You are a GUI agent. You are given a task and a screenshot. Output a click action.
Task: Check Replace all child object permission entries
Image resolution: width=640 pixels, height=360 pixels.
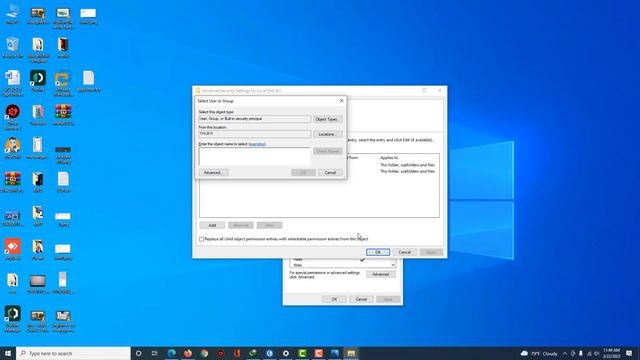201,239
